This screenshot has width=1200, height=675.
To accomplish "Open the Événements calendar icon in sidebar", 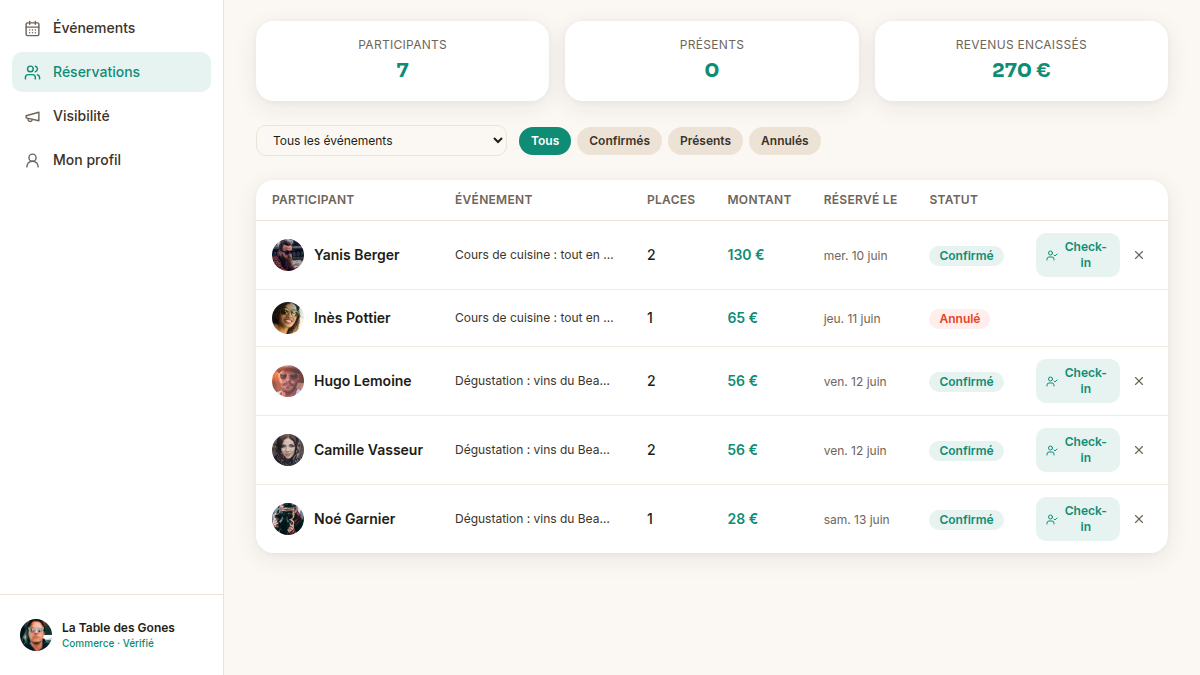I will [x=32, y=28].
